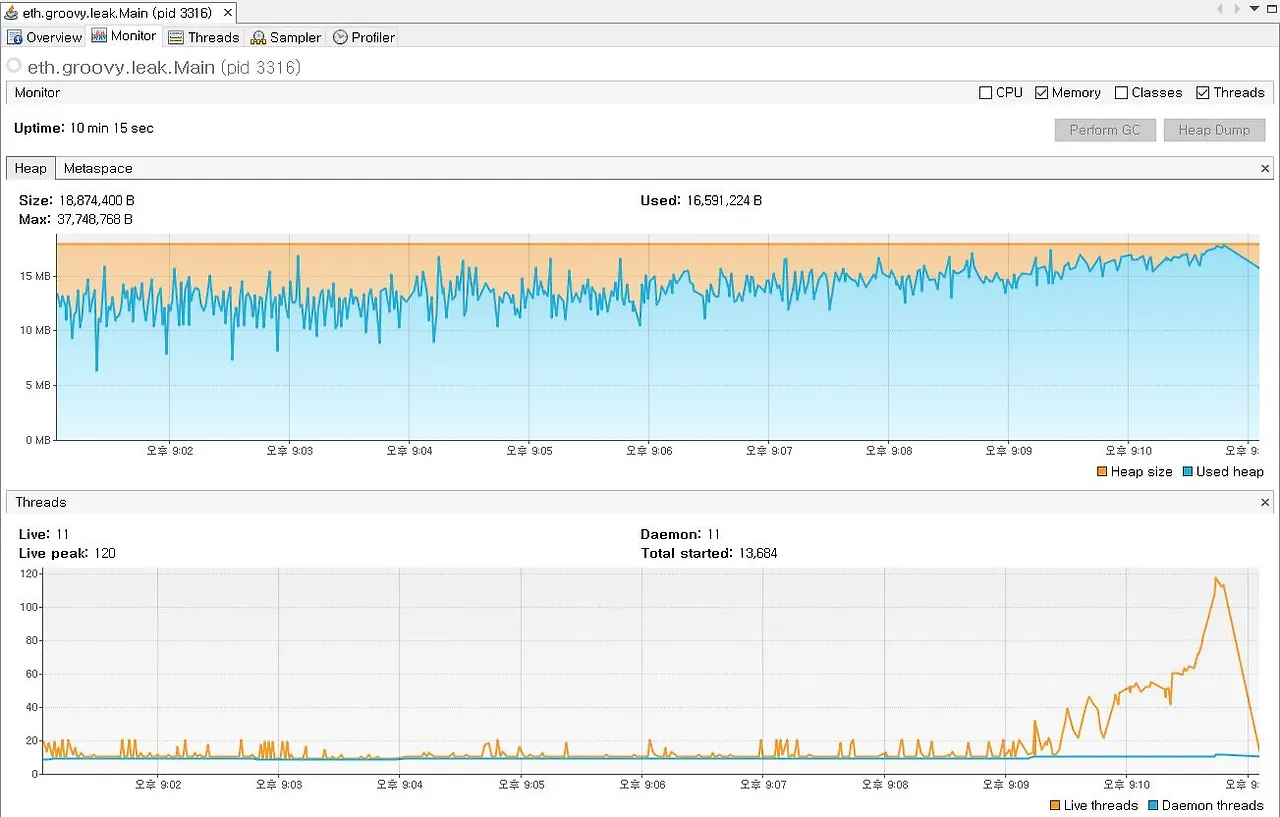Click the Sampler tab icon
Screen dimensions: 1280x817
point(258,37)
